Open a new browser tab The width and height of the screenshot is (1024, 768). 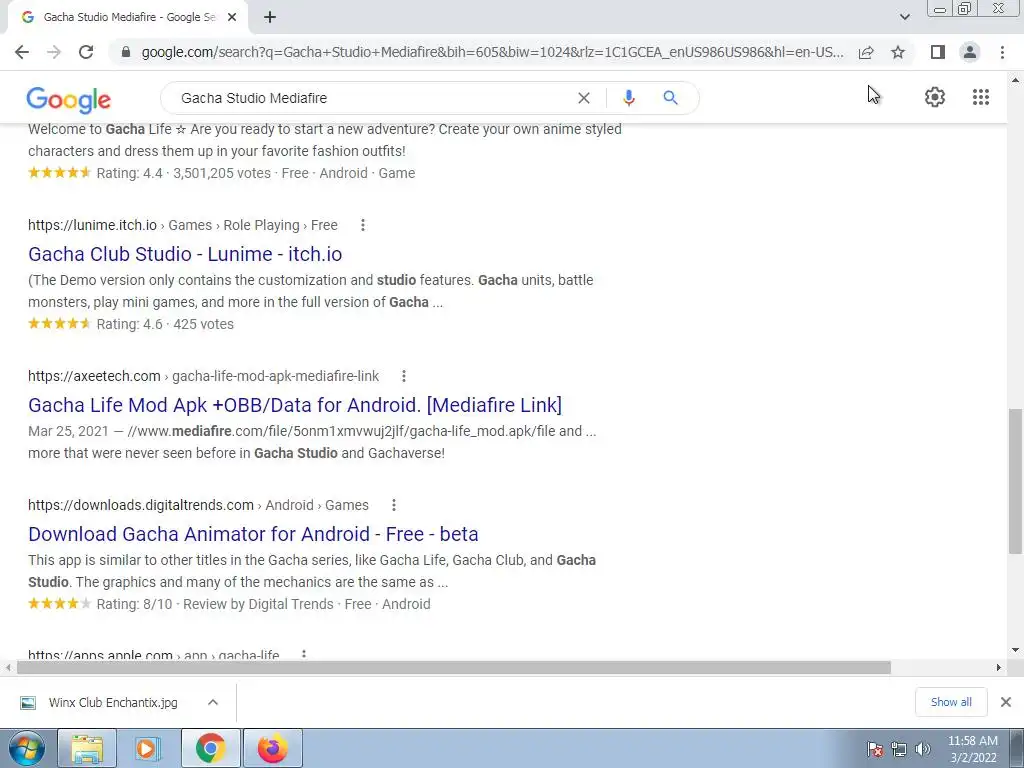[x=270, y=18]
